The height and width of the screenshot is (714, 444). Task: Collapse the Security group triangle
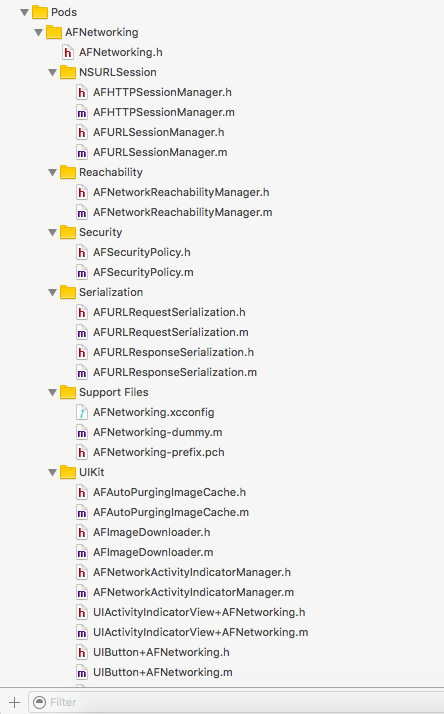(53, 233)
